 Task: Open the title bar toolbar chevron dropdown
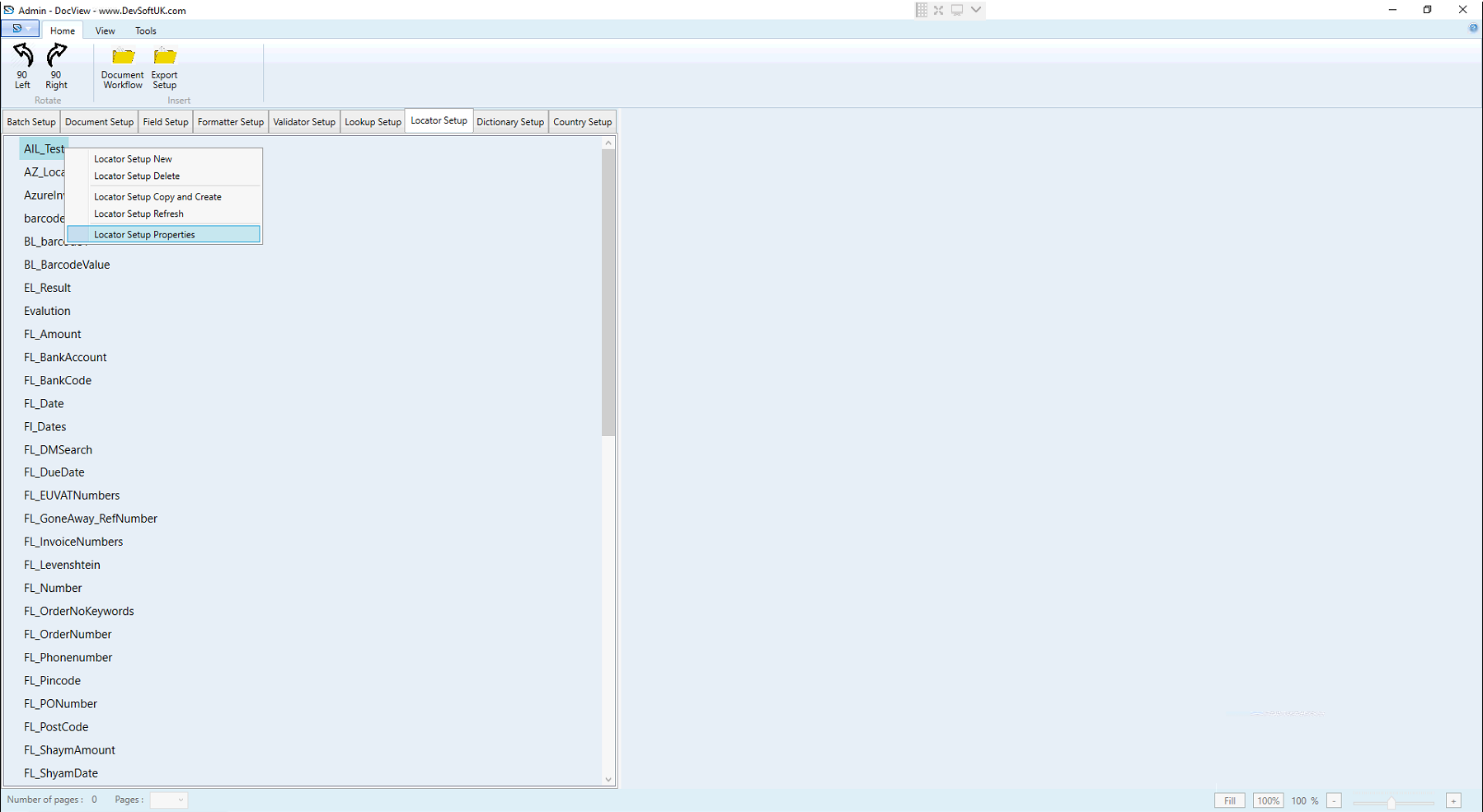975,9
